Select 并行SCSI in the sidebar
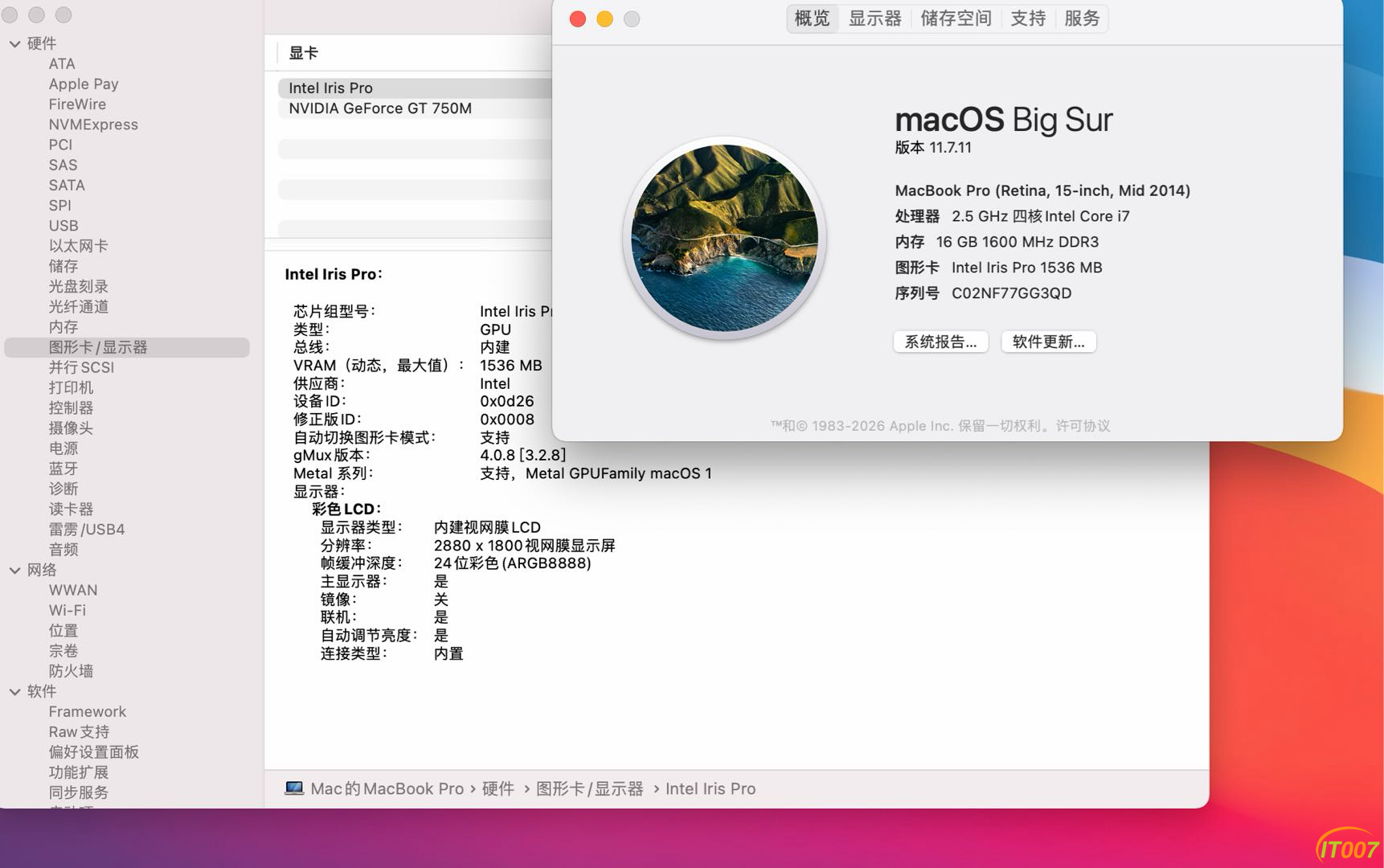The width and height of the screenshot is (1384, 868). [81, 367]
